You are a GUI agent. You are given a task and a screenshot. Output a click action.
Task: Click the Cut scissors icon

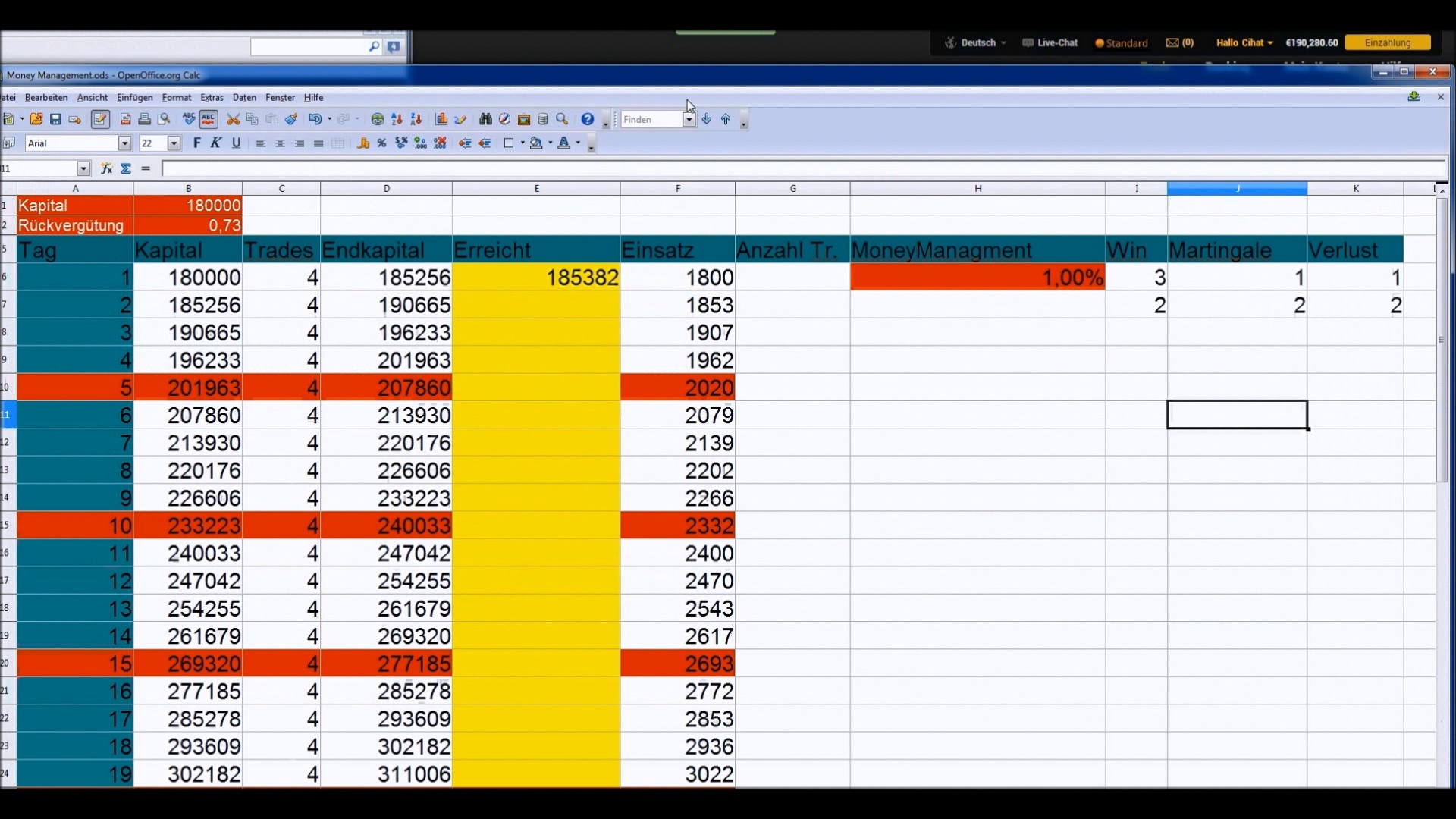(x=233, y=119)
